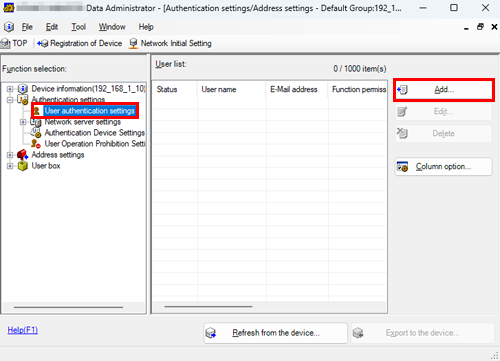
Task: Expand the Network server settings node
Action: [23, 122]
